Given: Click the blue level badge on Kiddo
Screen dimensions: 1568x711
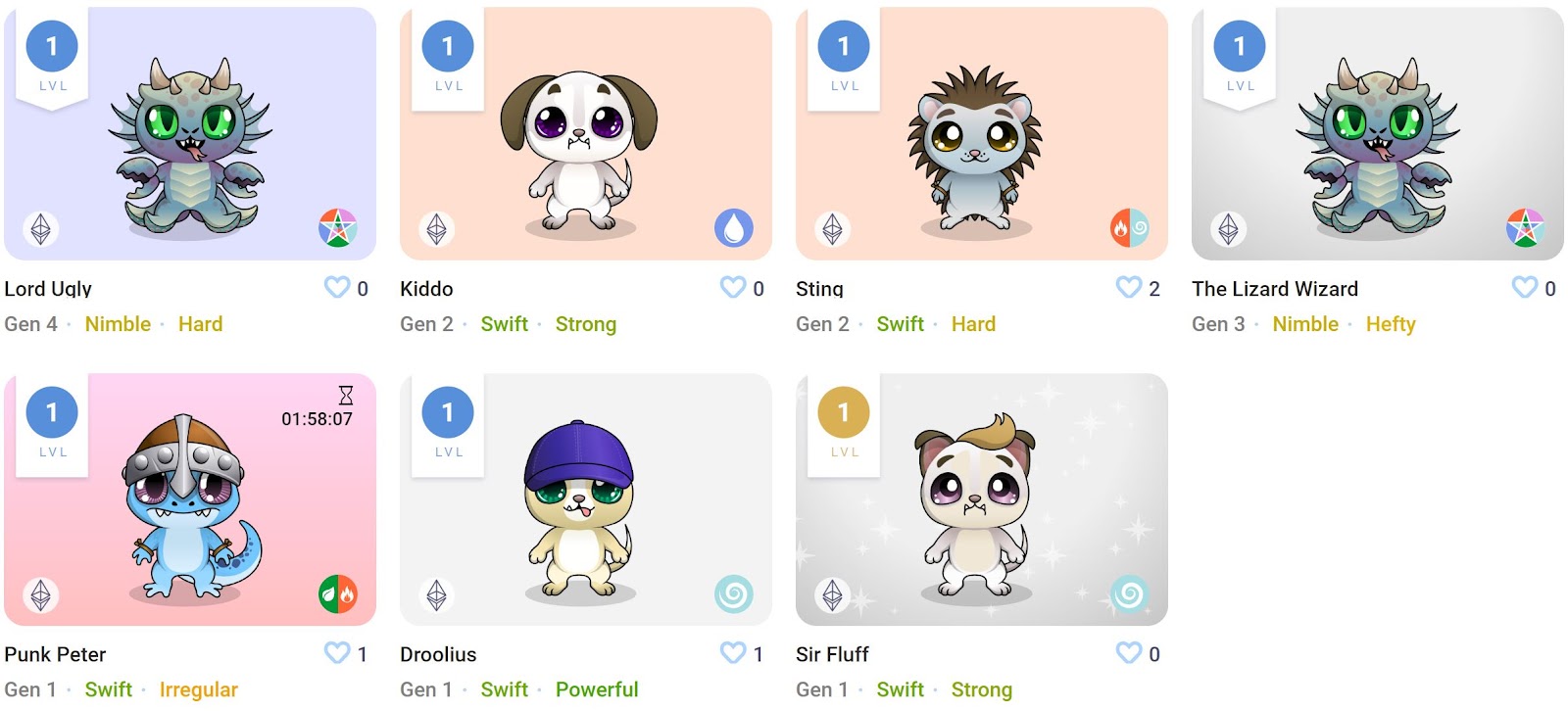Looking at the screenshot, I should click(x=448, y=46).
